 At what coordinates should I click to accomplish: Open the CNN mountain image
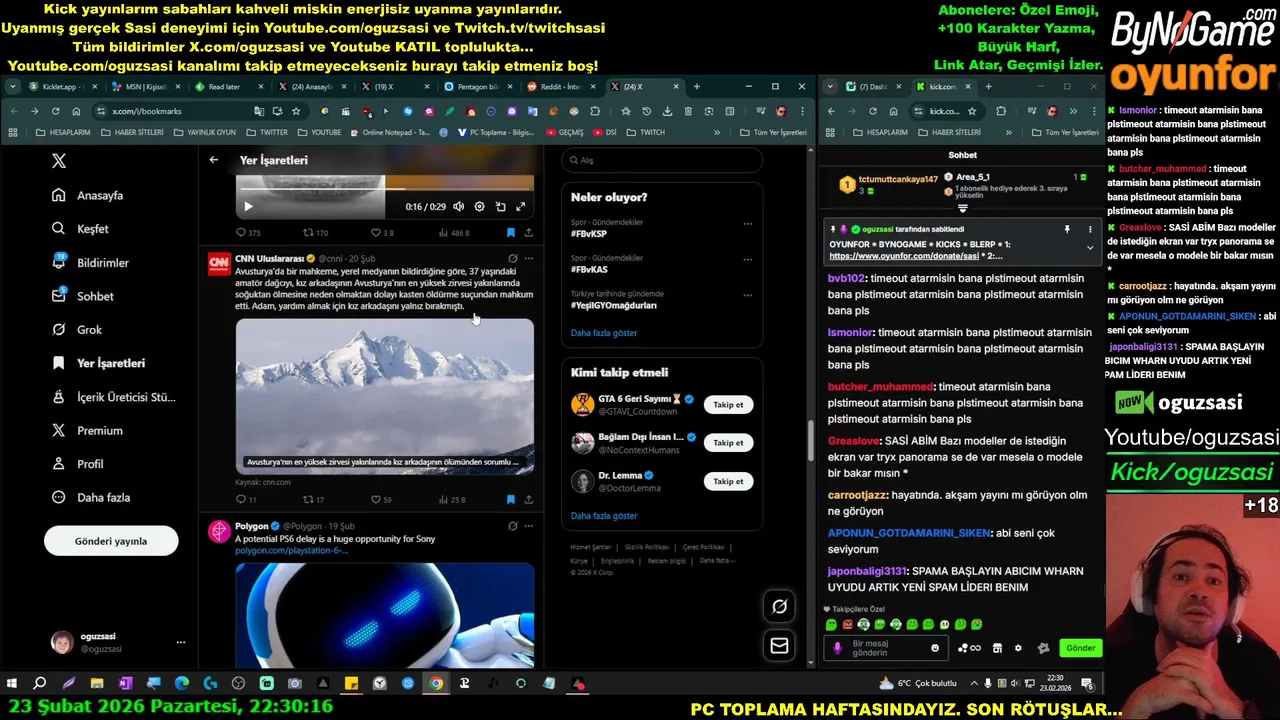click(385, 395)
